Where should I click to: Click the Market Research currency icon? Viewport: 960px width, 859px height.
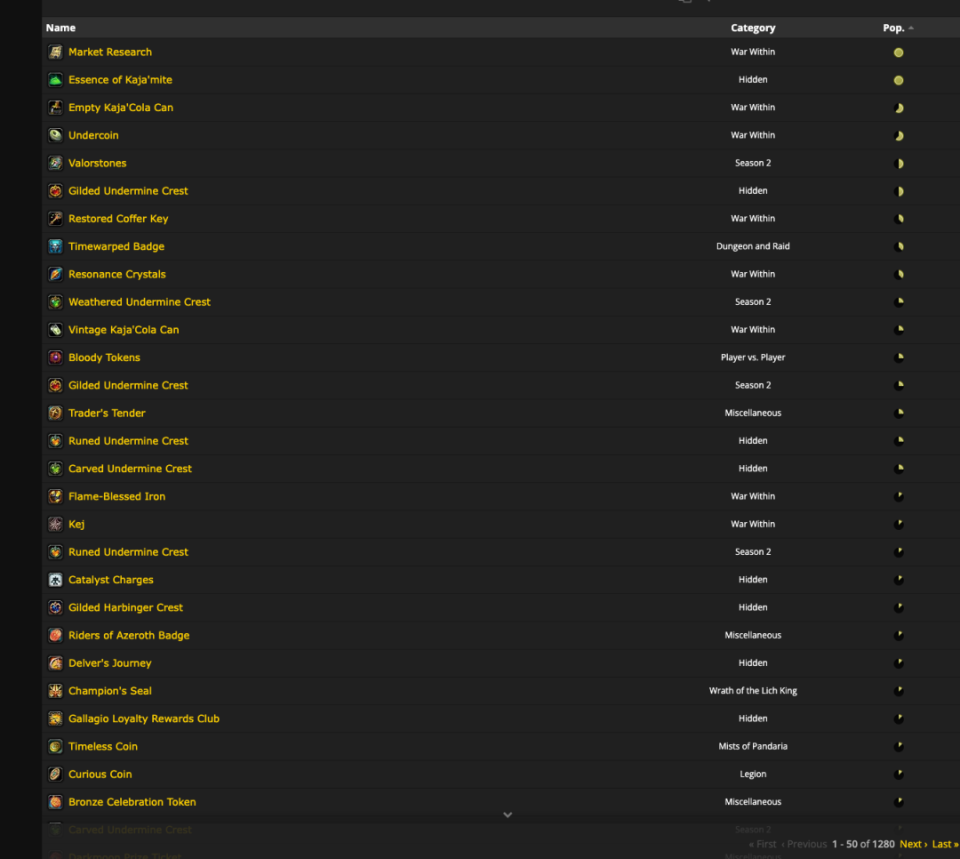tap(55, 52)
